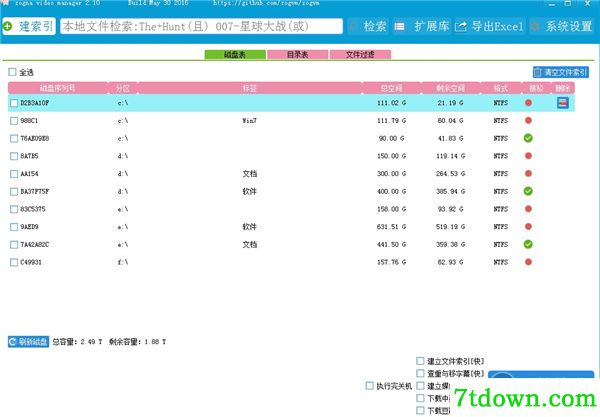The height and width of the screenshot is (417, 600).
Task: Click the red status dot for 83C5375
Action: [528, 209]
